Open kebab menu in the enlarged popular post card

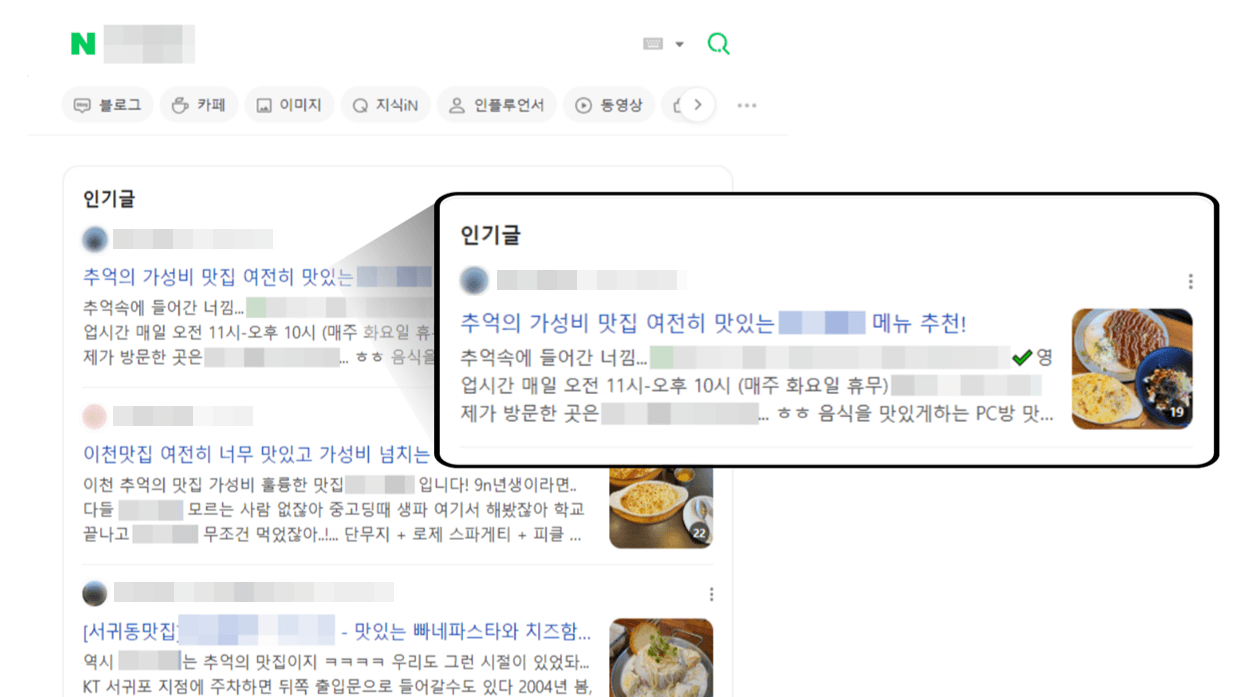pos(1190,281)
